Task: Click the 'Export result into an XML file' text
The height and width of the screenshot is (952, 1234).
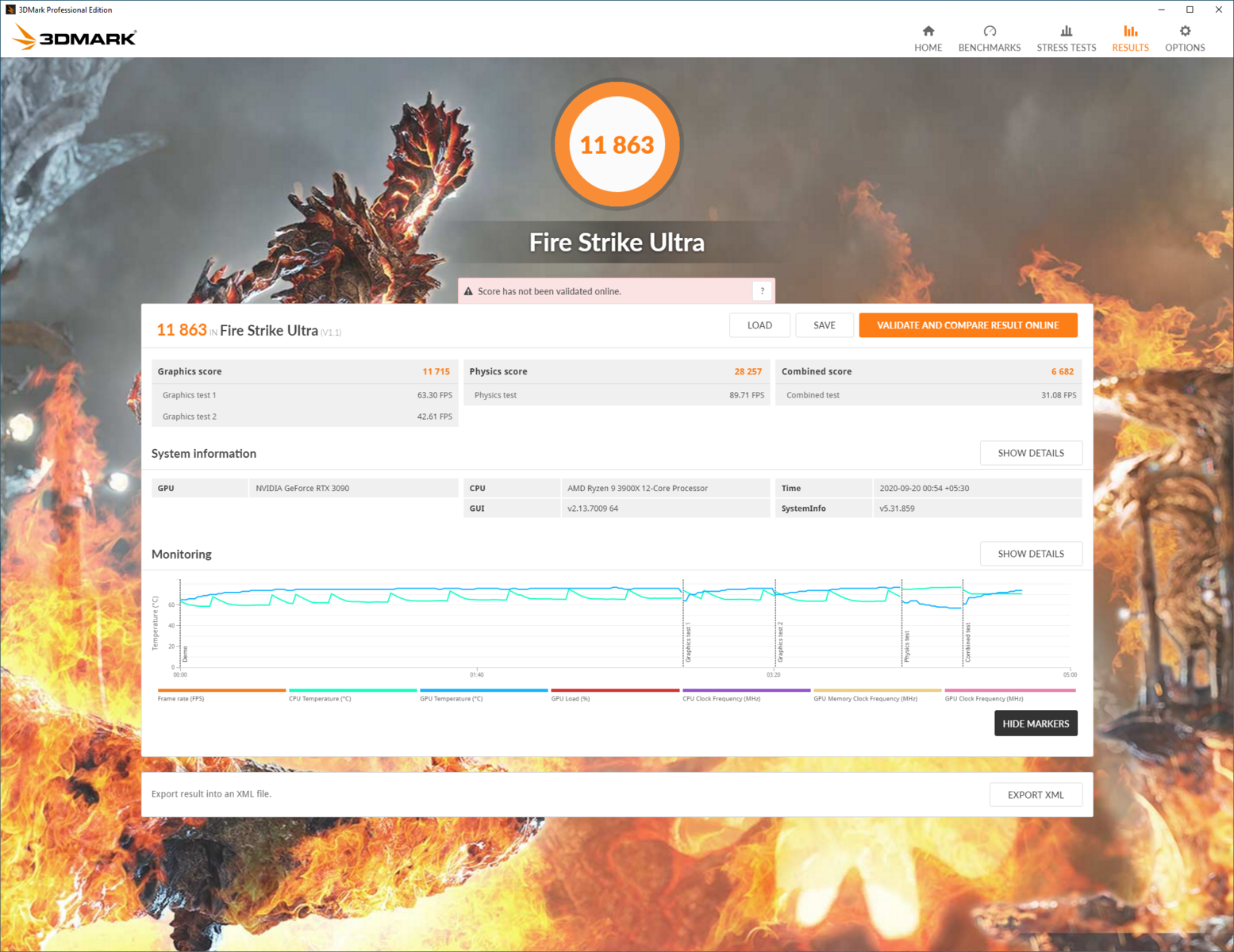Action: pyautogui.click(x=211, y=794)
